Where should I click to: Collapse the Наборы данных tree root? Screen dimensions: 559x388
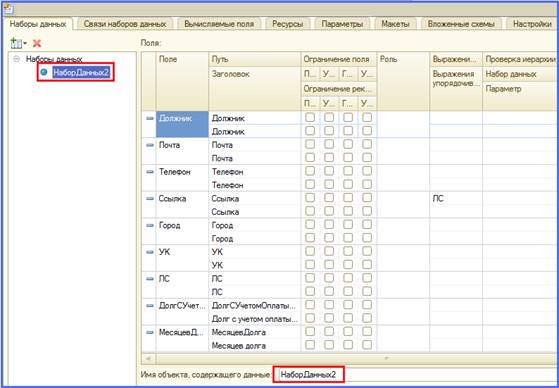16,59
